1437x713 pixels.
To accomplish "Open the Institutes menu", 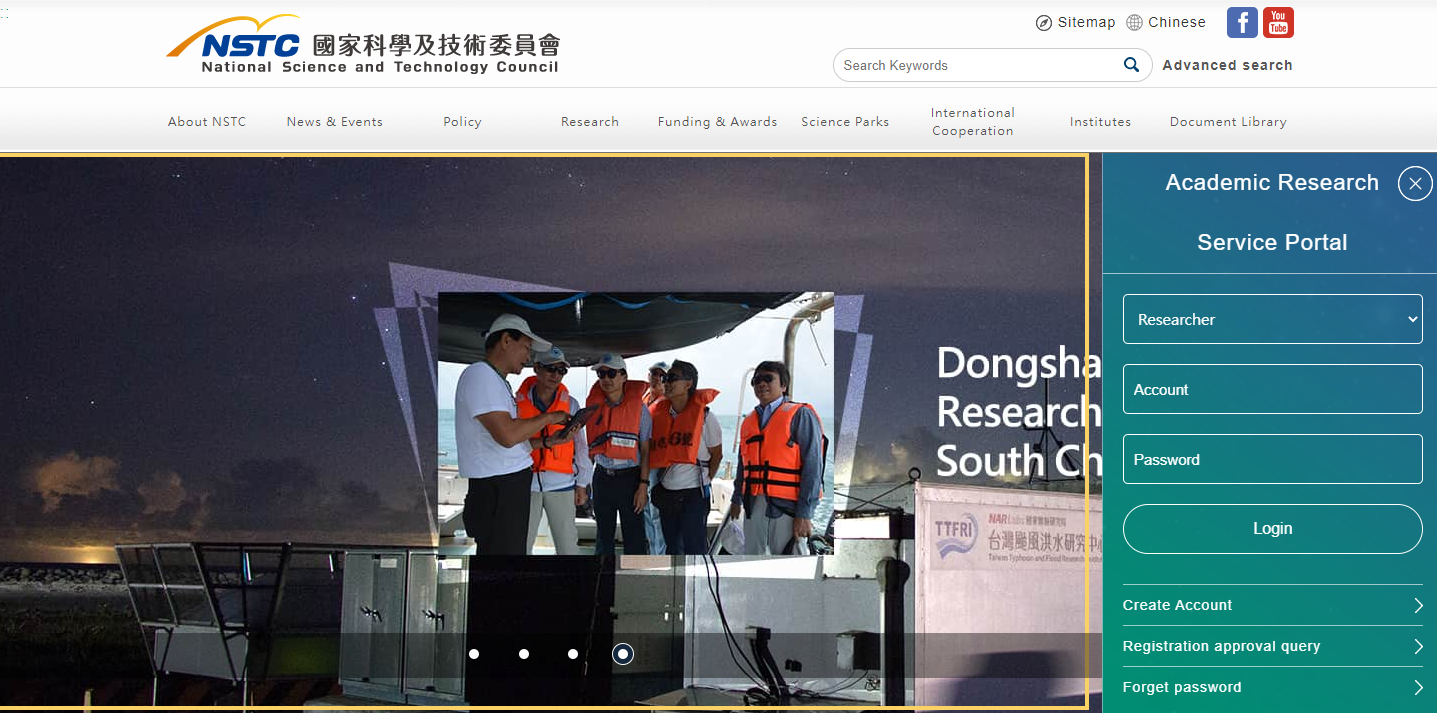I will tap(1100, 122).
